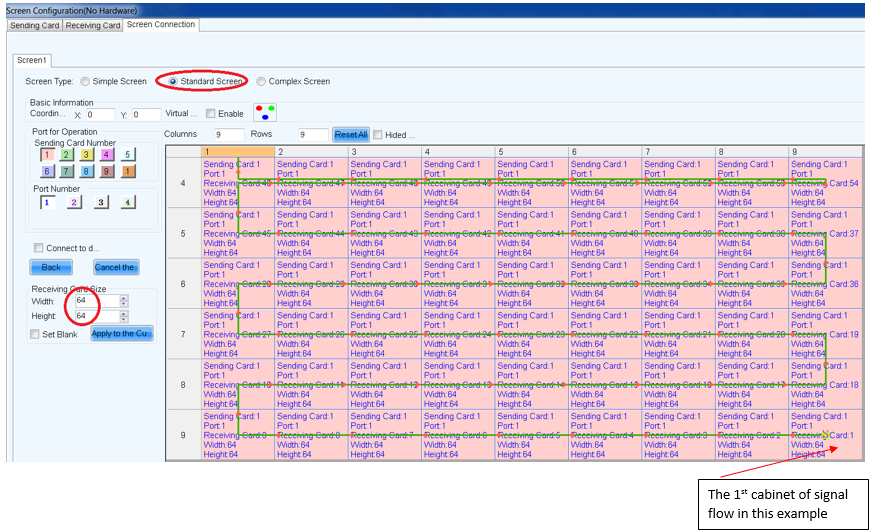Screen dimensions: 870x531
Task: Adjust the Height spinner arrows
Action: click(124, 316)
